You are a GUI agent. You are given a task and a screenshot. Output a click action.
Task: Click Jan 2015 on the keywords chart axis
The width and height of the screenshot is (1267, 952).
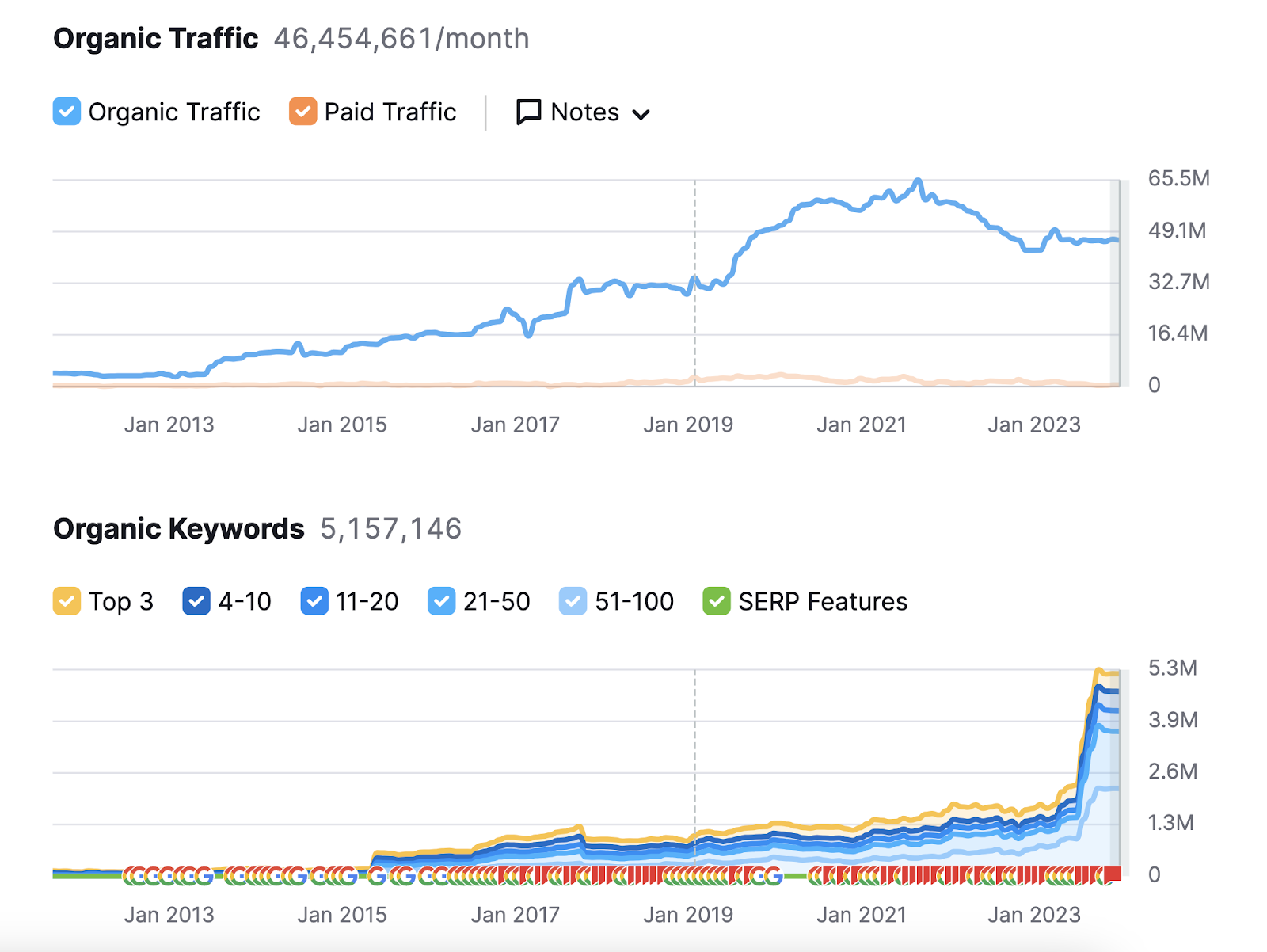342,915
